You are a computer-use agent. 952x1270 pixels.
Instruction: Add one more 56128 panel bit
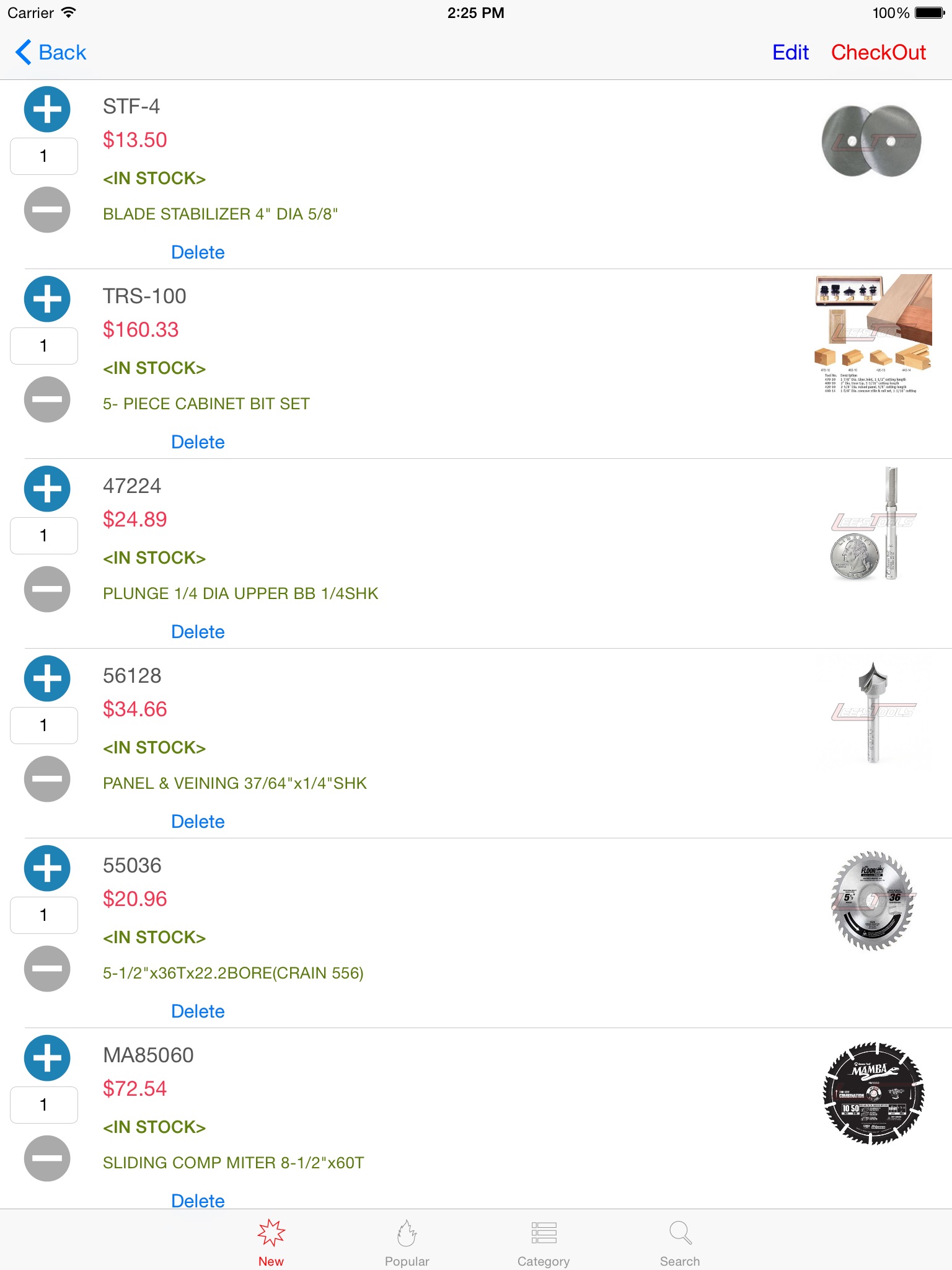47,679
